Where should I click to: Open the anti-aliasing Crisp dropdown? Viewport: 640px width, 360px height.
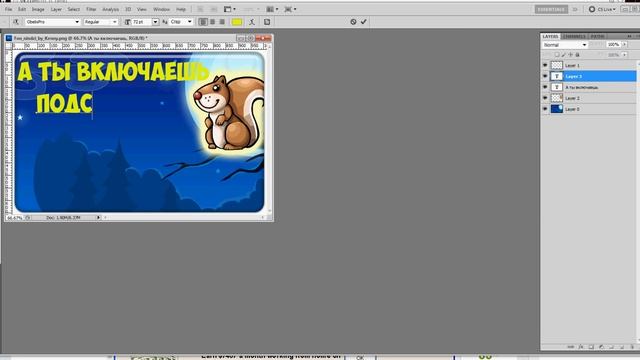(x=181, y=22)
